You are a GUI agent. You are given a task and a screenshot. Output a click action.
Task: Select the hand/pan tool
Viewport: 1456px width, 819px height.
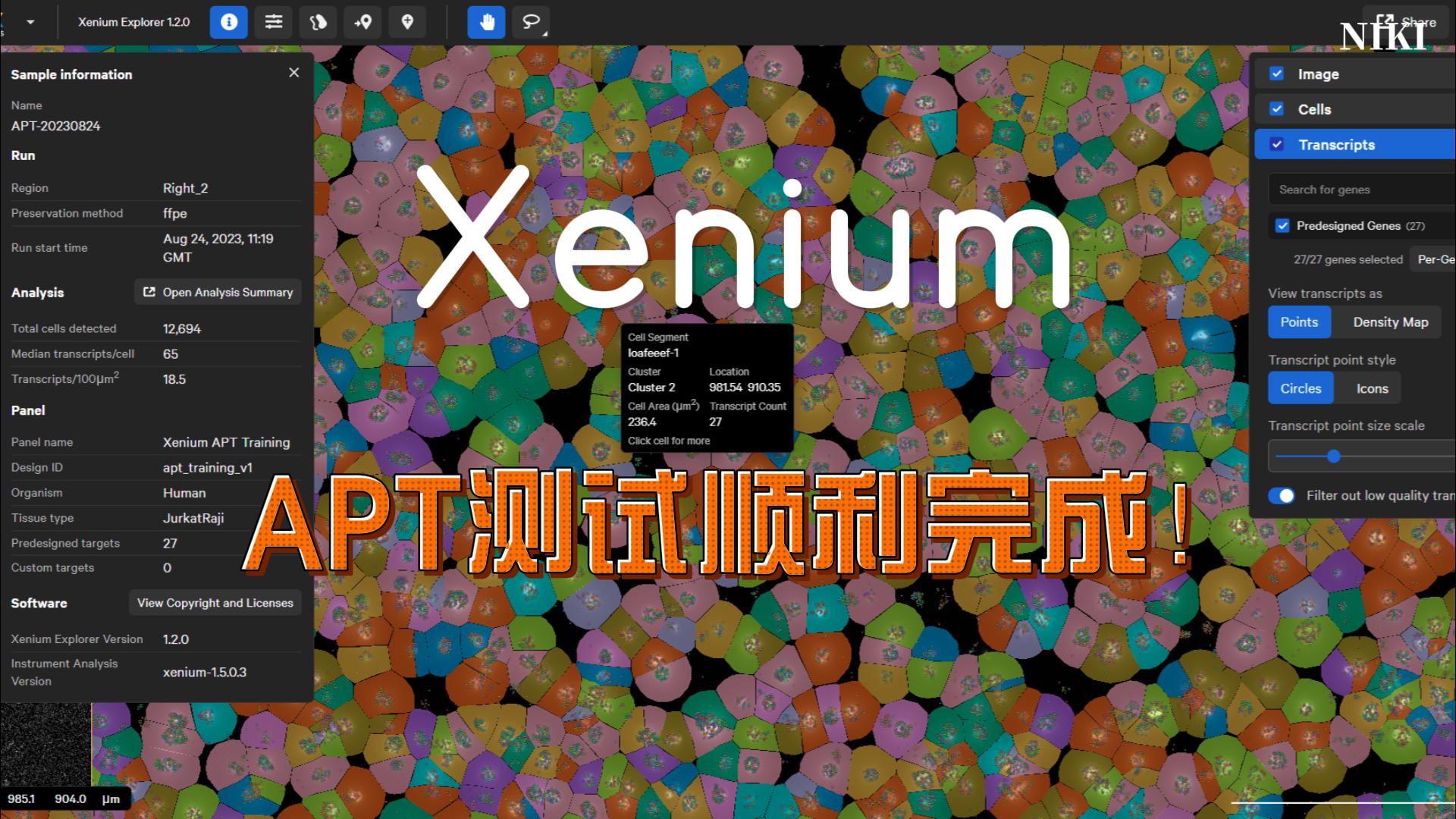485,22
